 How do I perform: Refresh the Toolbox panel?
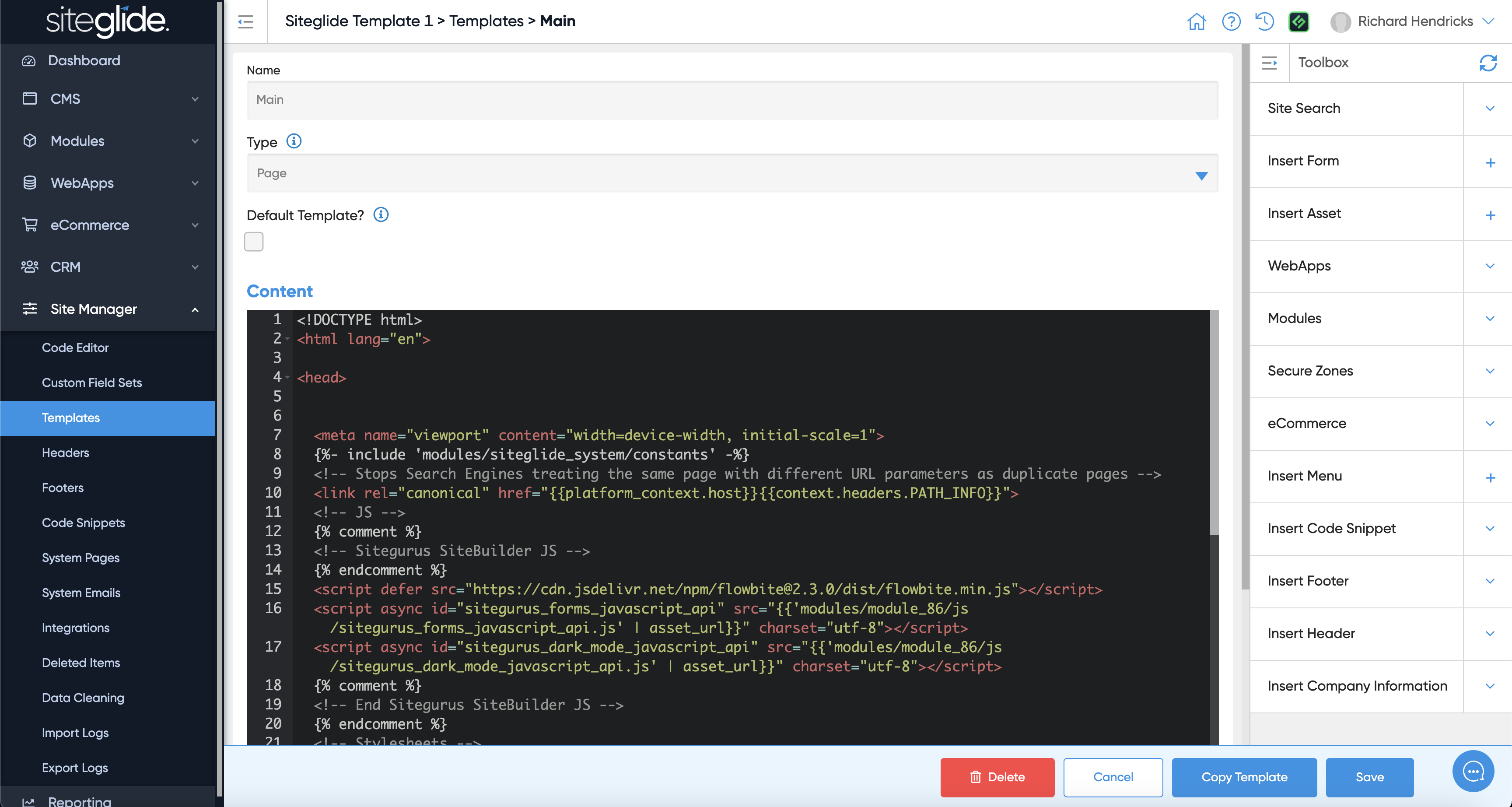point(1487,63)
